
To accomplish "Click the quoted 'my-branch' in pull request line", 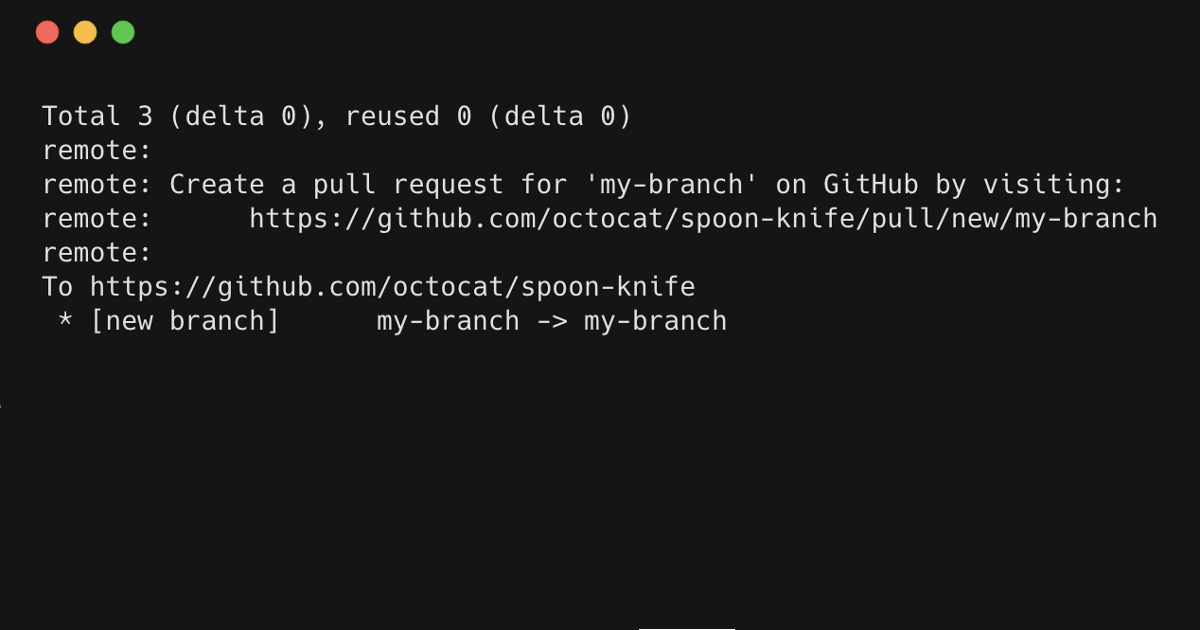I will click(x=678, y=185).
